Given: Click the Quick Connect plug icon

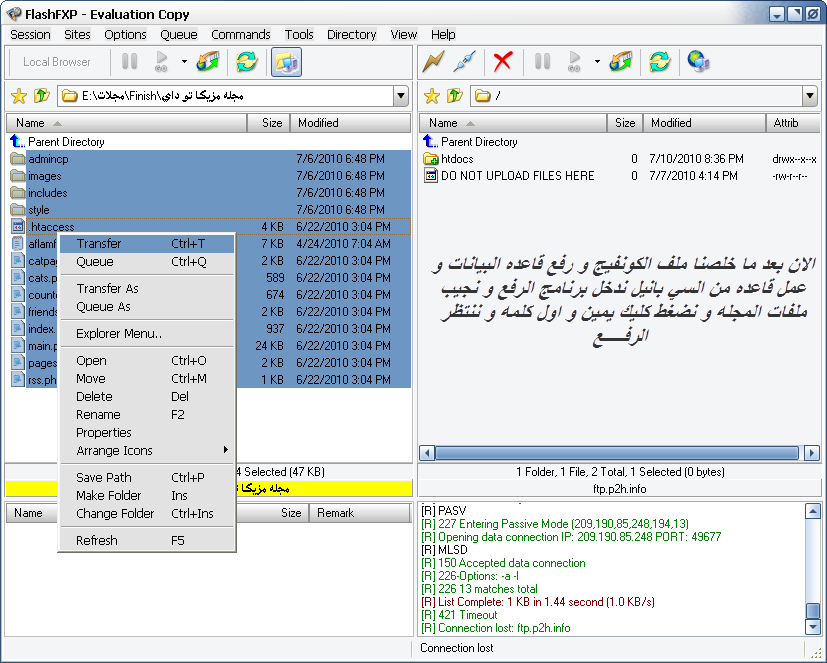Looking at the screenshot, I should 465,62.
